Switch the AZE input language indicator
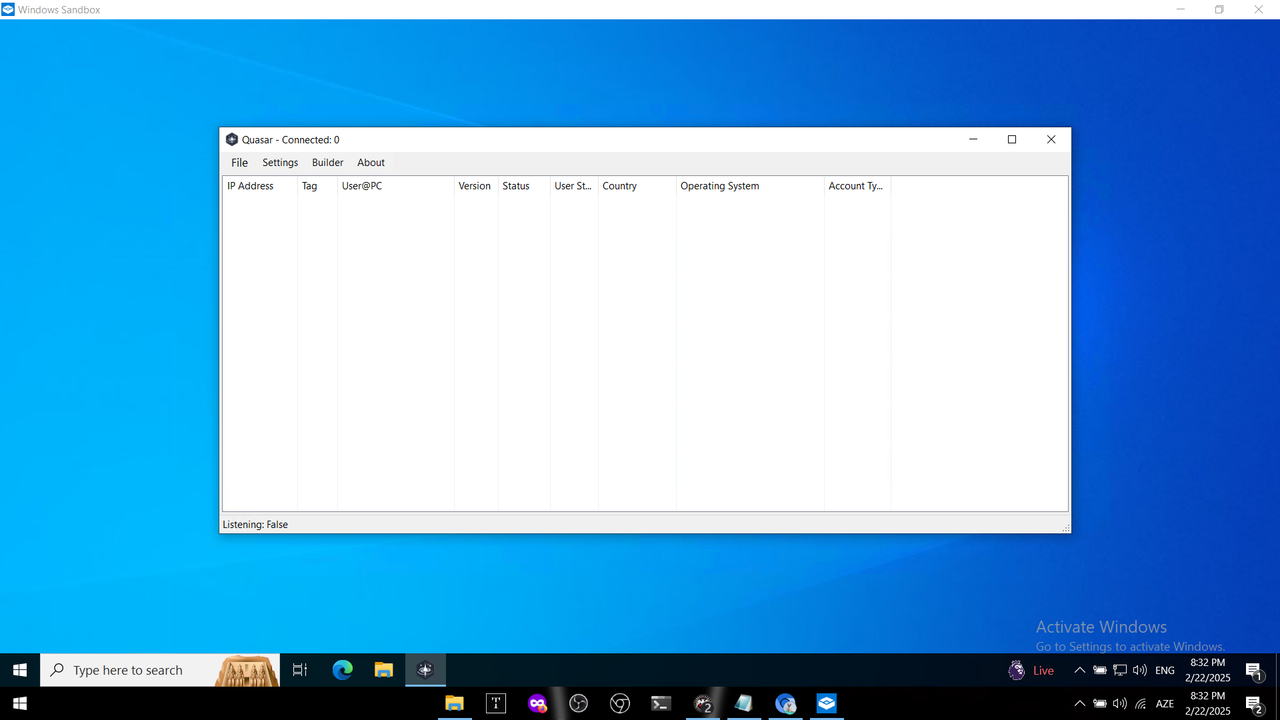The width and height of the screenshot is (1280, 720). [x=1165, y=704]
